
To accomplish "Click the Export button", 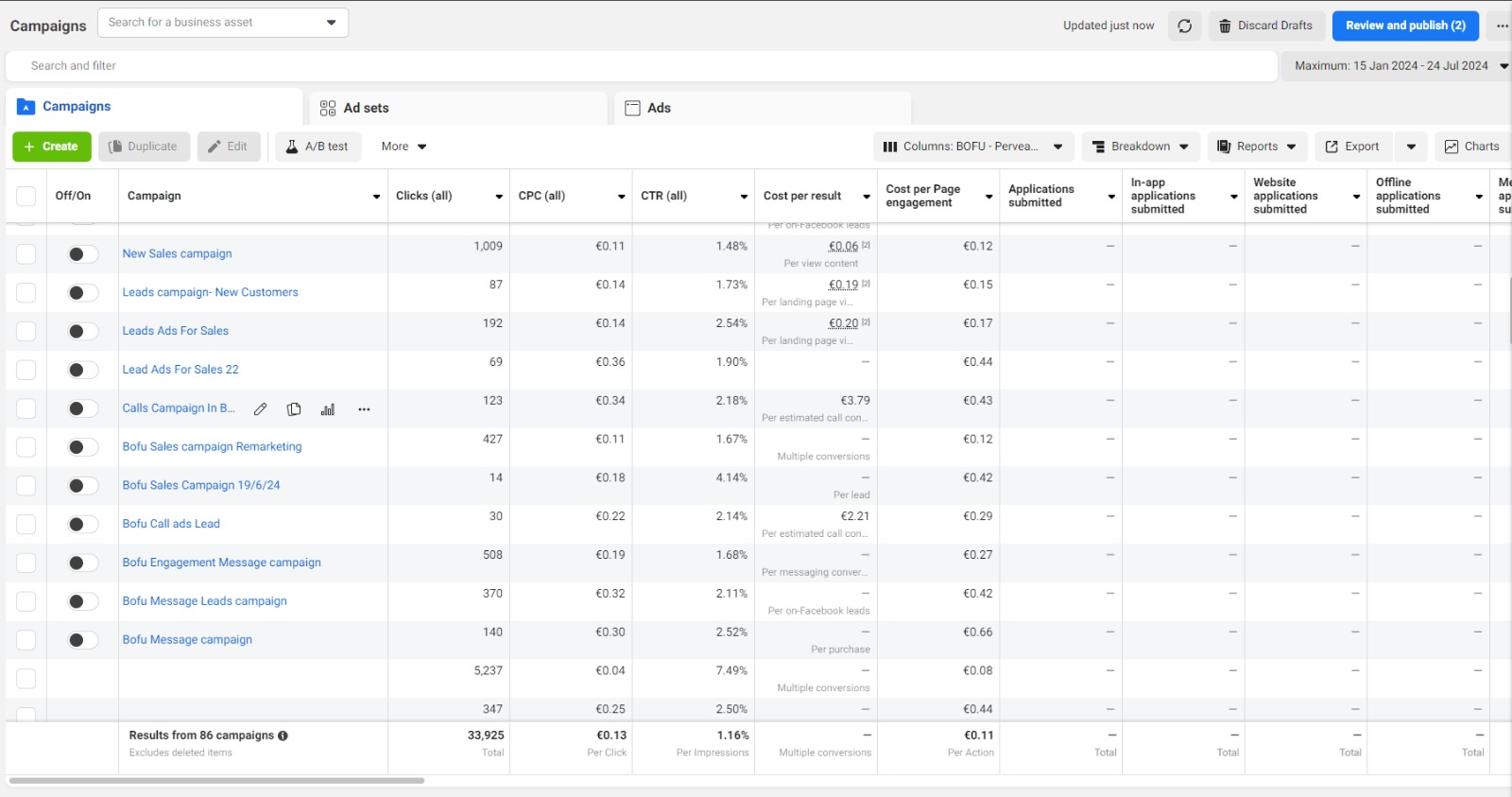I will (x=1352, y=147).
